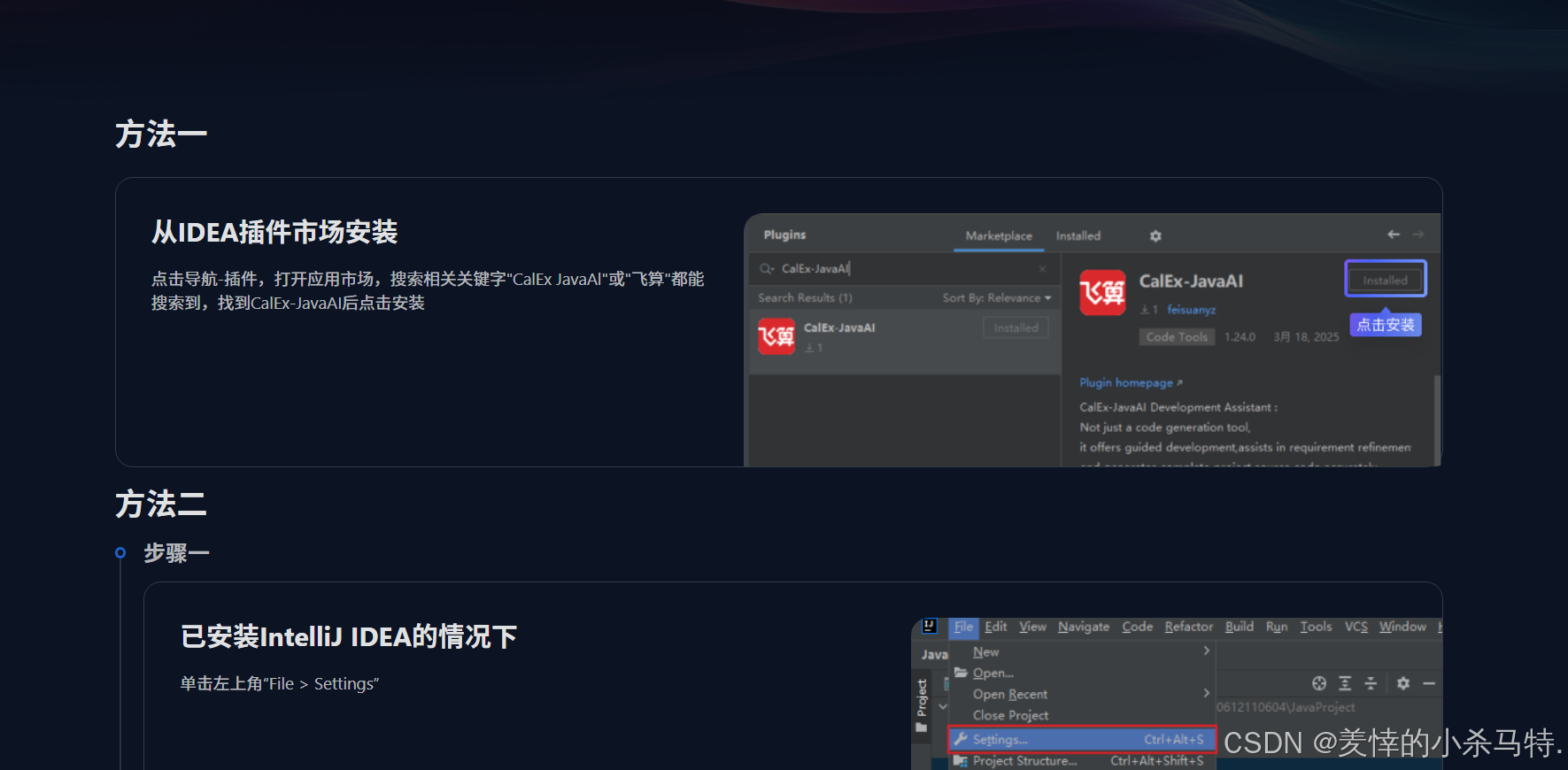Image resolution: width=1568 pixels, height=770 pixels.
Task: Open the Window menu
Action: [1402, 627]
